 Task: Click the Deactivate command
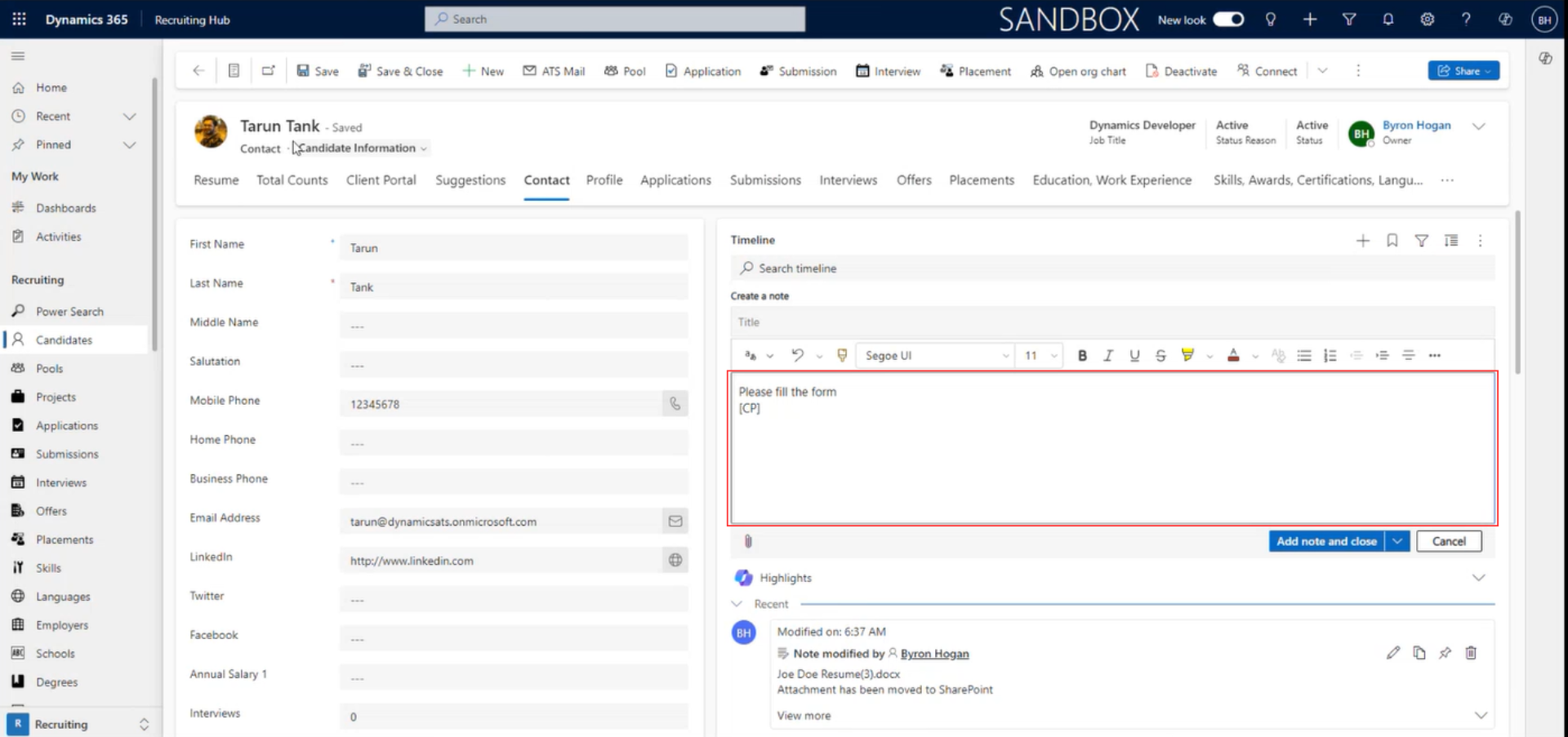[x=1181, y=71]
